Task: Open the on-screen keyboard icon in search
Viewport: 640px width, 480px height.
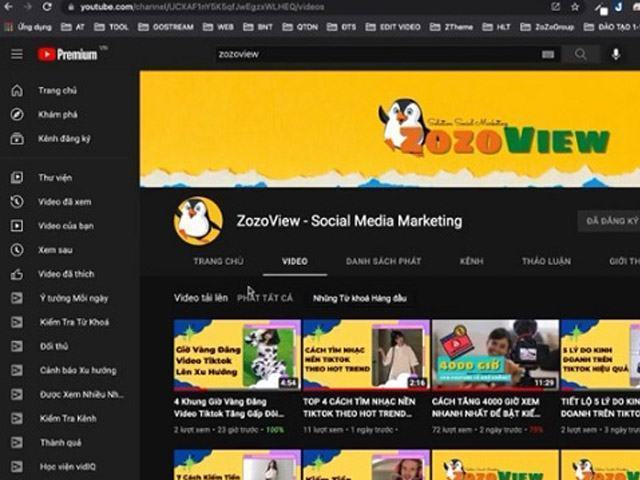Action: [548, 54]
